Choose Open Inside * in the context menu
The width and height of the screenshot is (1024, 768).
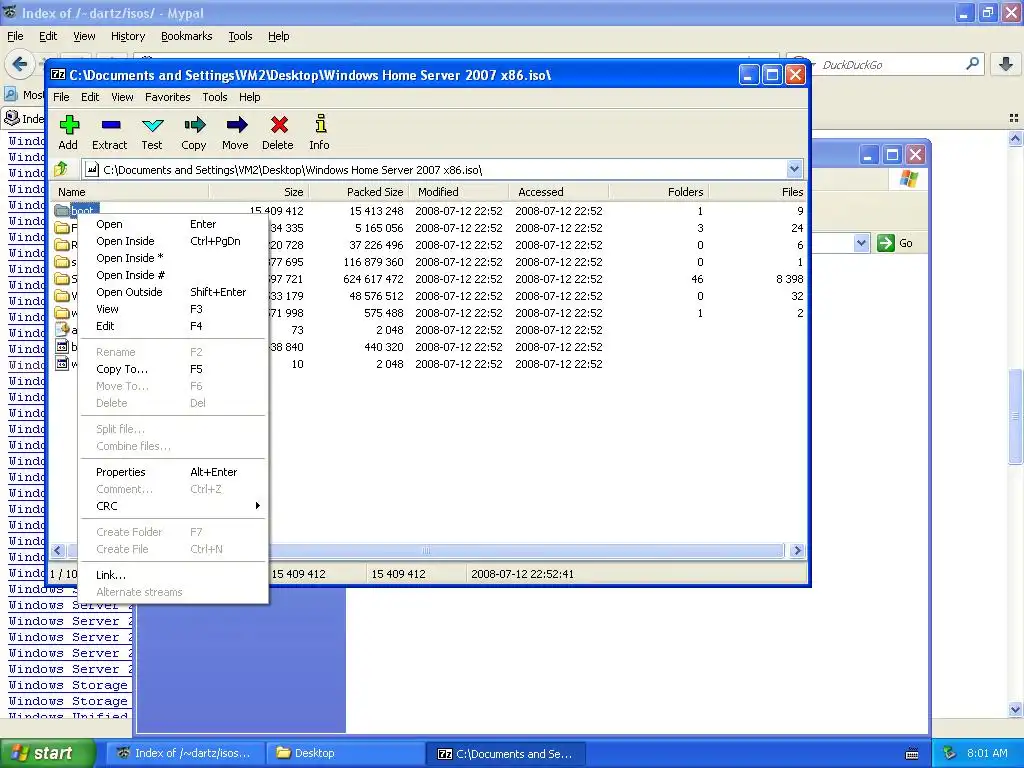coord(173,258)
